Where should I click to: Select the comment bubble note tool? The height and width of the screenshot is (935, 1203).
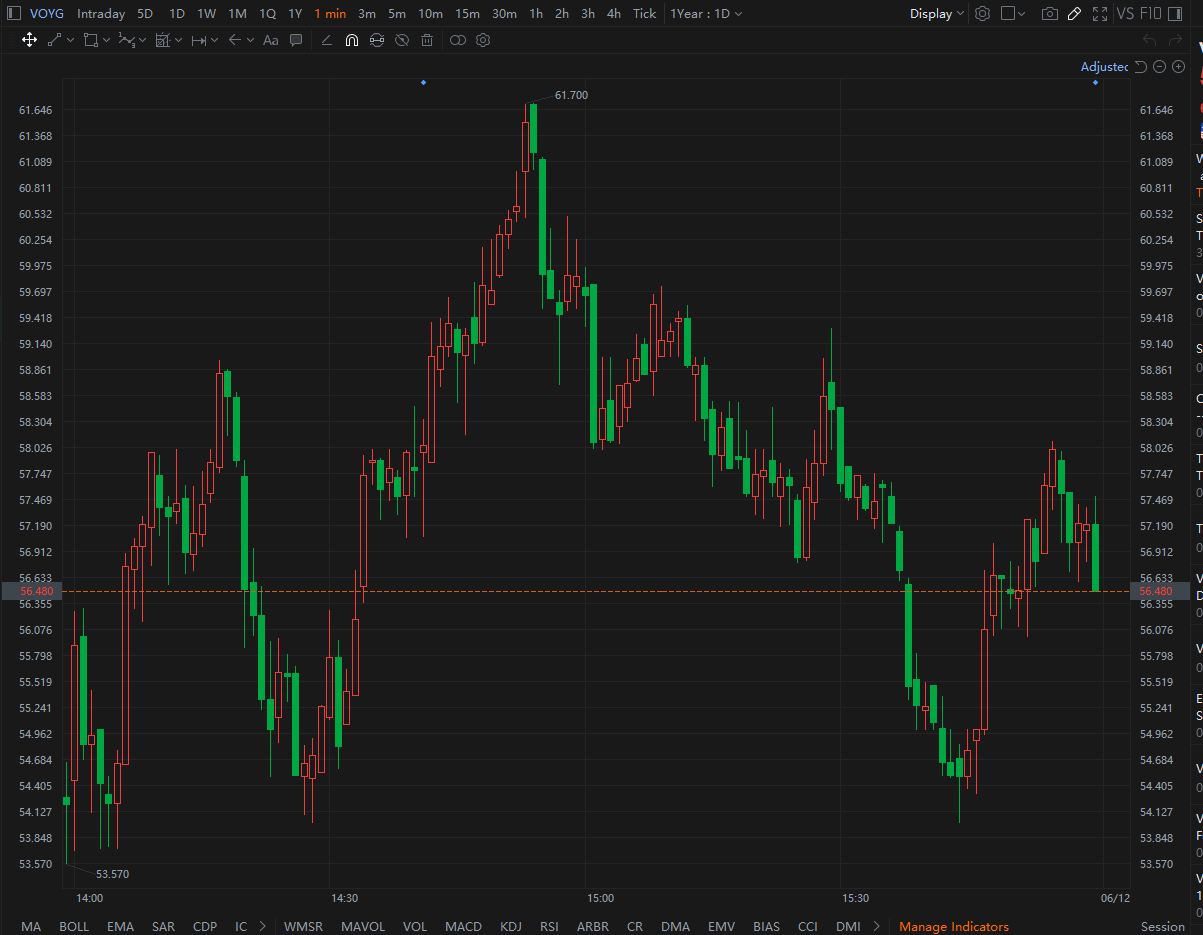[296, 40]
